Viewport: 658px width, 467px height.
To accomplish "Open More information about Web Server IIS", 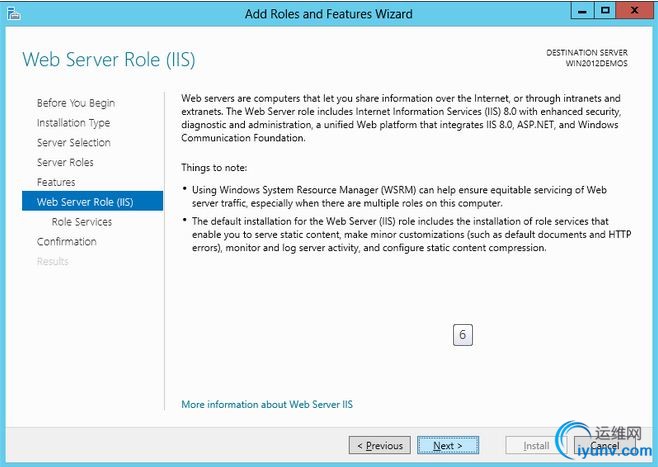I will (267, 404).
